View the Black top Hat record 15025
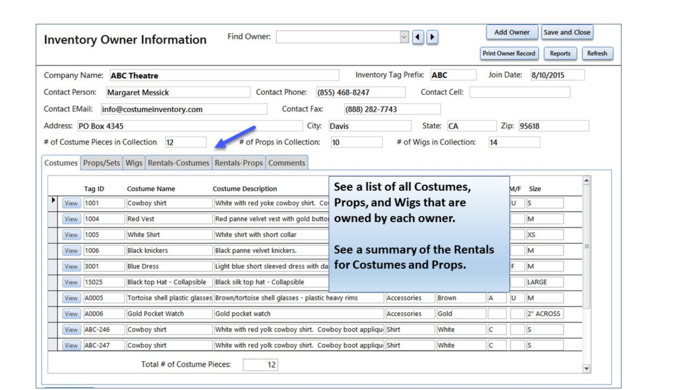The height and width of the screenshot is (390, 693). coord(71,282)
